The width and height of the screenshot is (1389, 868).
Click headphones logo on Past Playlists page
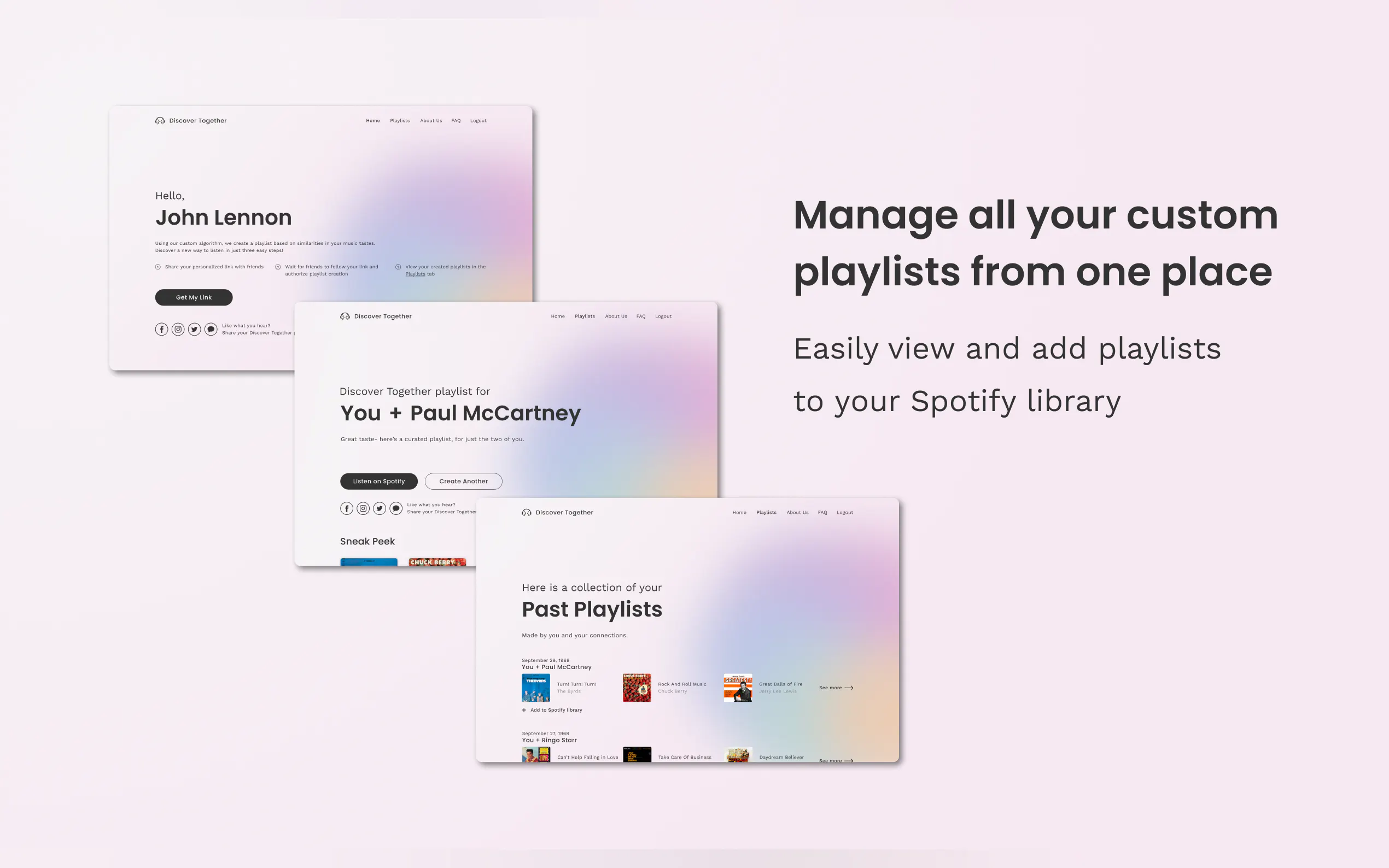526,513
